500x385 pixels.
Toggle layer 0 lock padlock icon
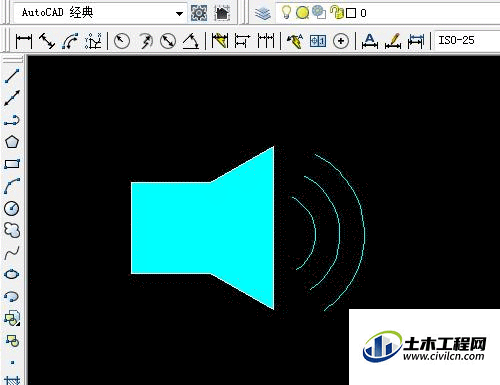pyautogui.click(x=336, y=13)
